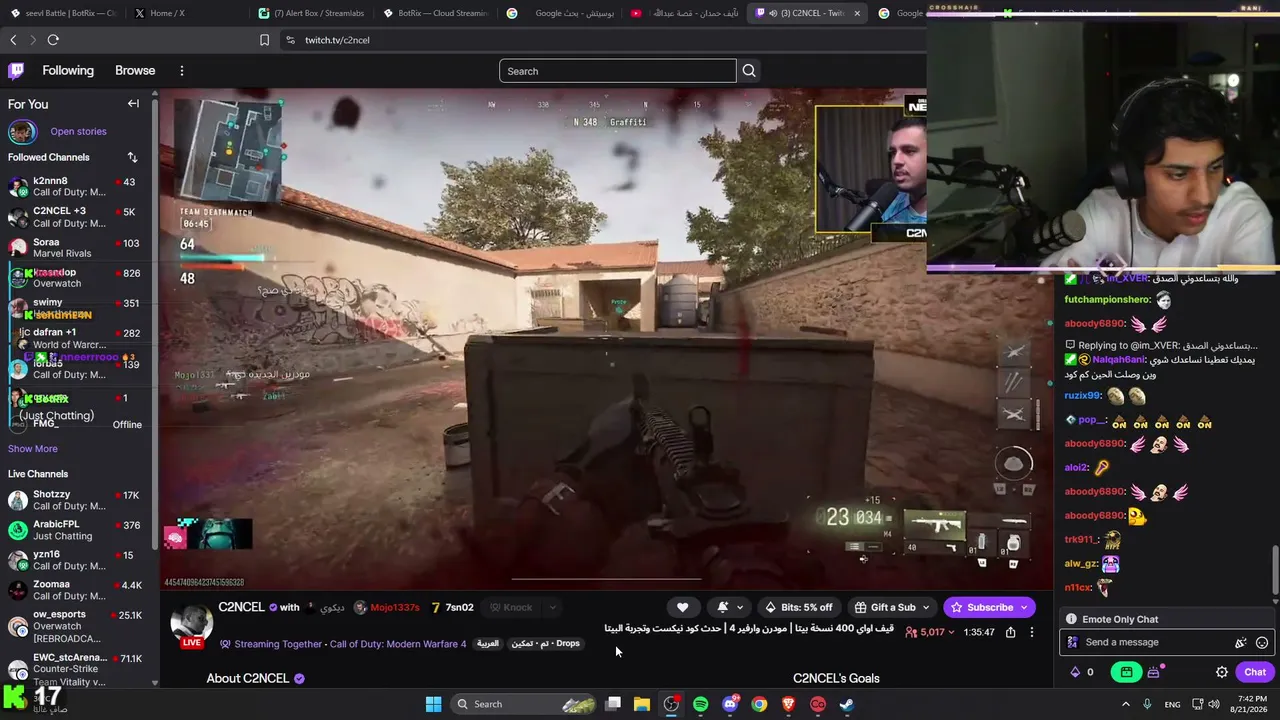Image resolution: width=1280 pixels, height=720 pixels.
Task: Open the chat identity badge in message box
Action: coord(1073,643)
